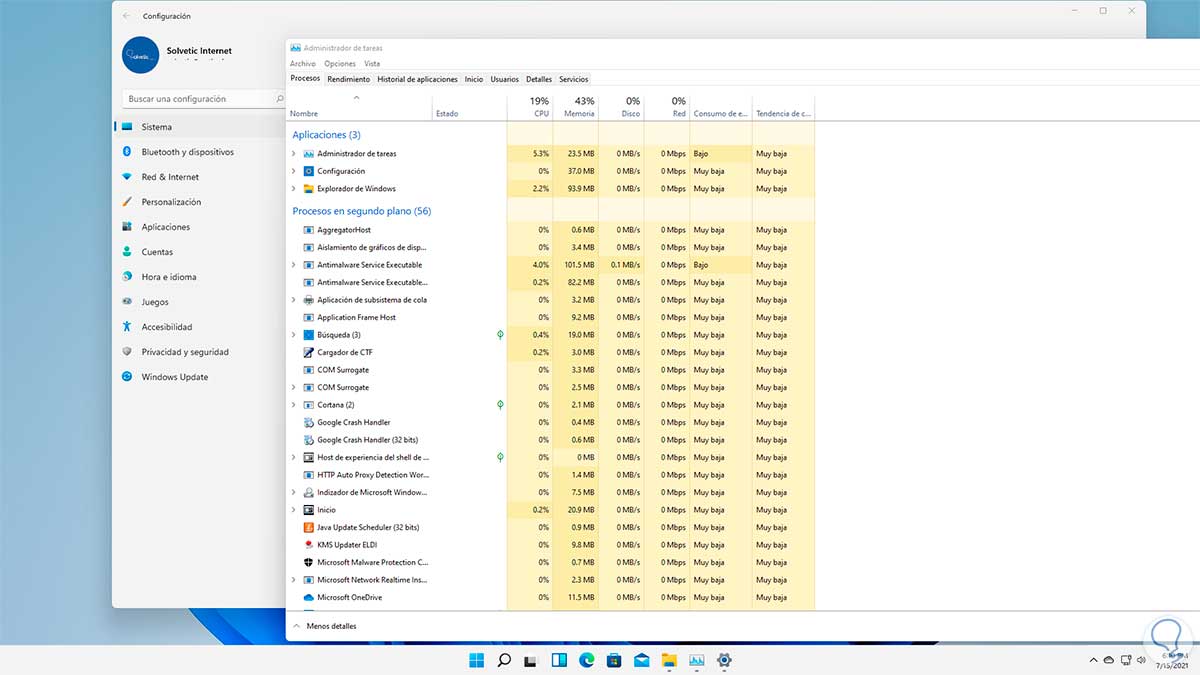Expand the Explorador de Windows process row
Screen dimensions: 1200x675
click(293, 189)
